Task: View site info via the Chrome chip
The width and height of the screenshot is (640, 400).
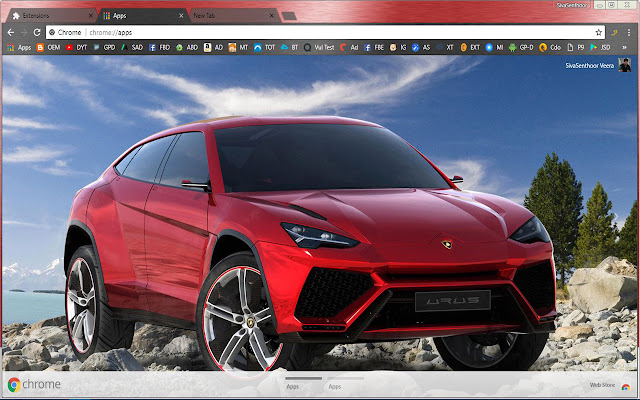Action: click(x=65, y=32)
